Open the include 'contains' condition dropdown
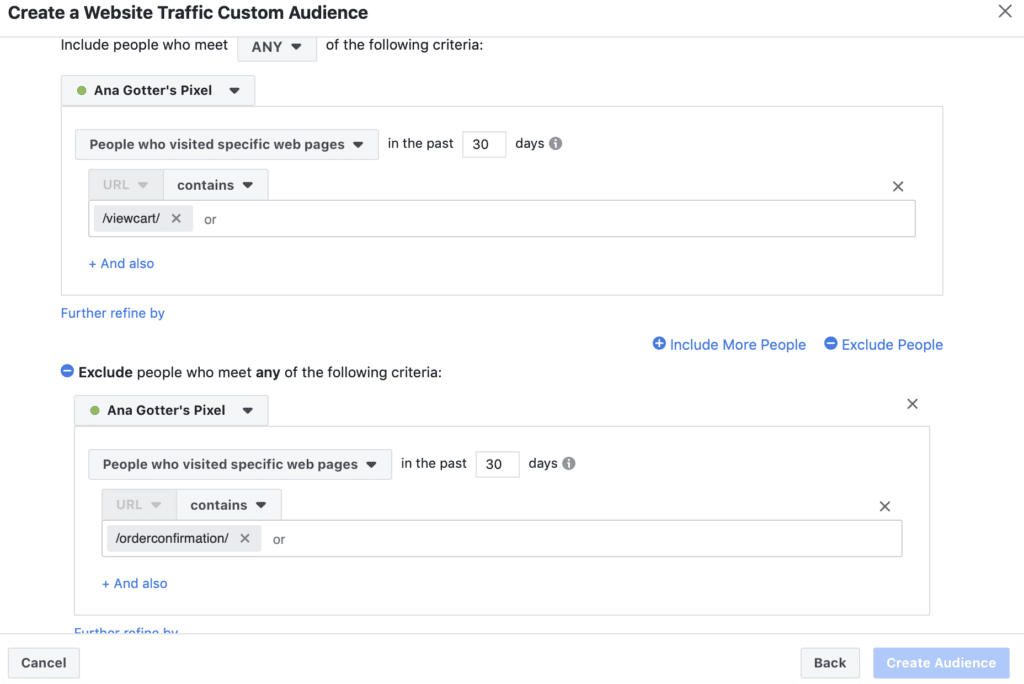Viewport: 1024px width, 684px height. tap(215, 185)
